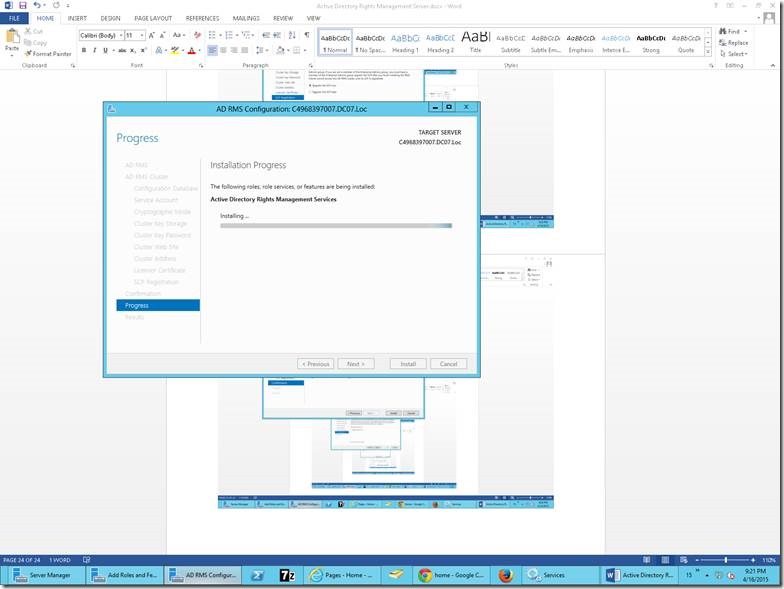Screen dimensions: 784x589
Task: Activate Format Painter
Action: [48, 54]
